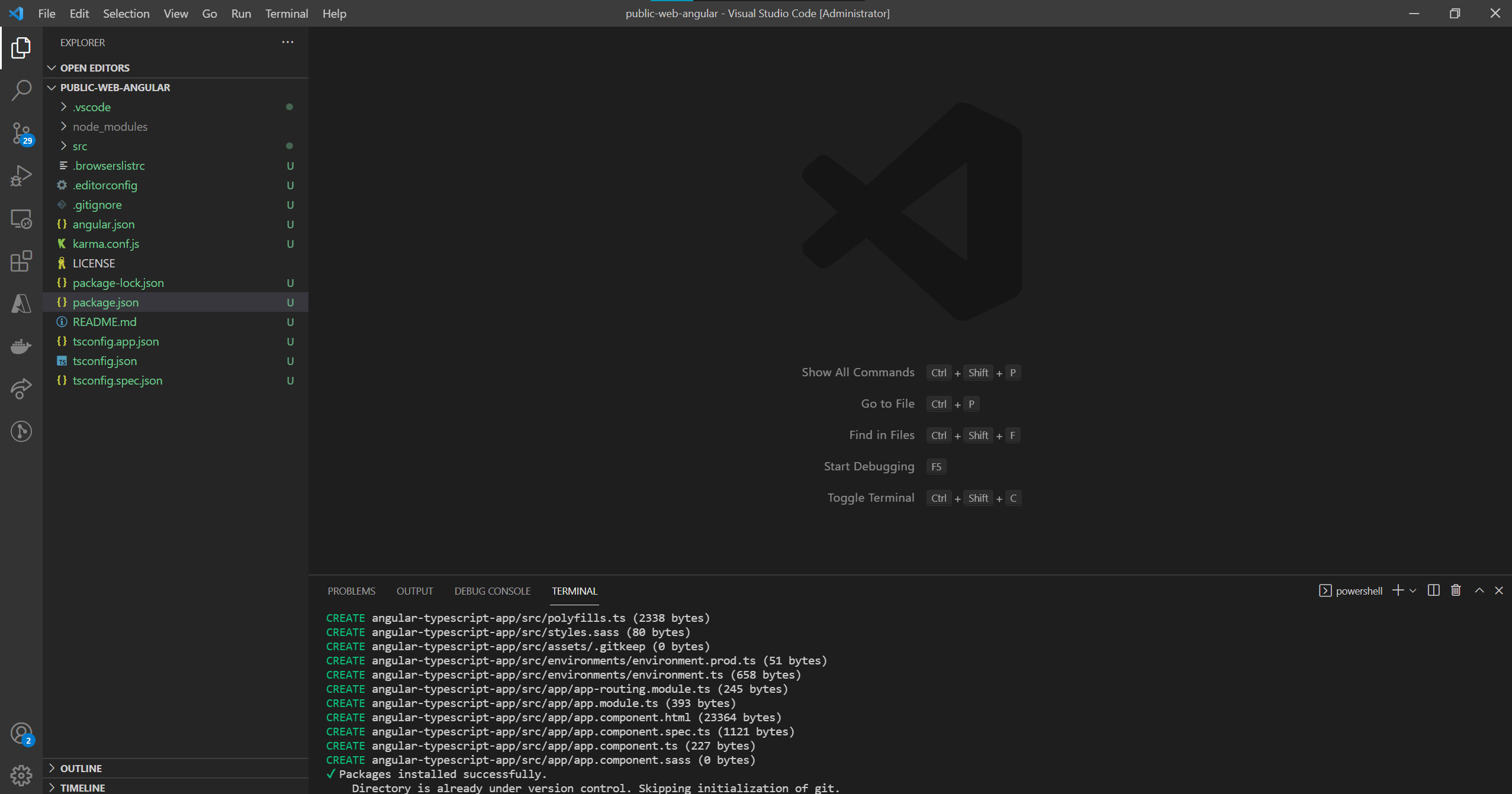Switch to the DEBUG CONSOLE tab
The width and height of the screenshot is (1512, 794).
[493, 591]
